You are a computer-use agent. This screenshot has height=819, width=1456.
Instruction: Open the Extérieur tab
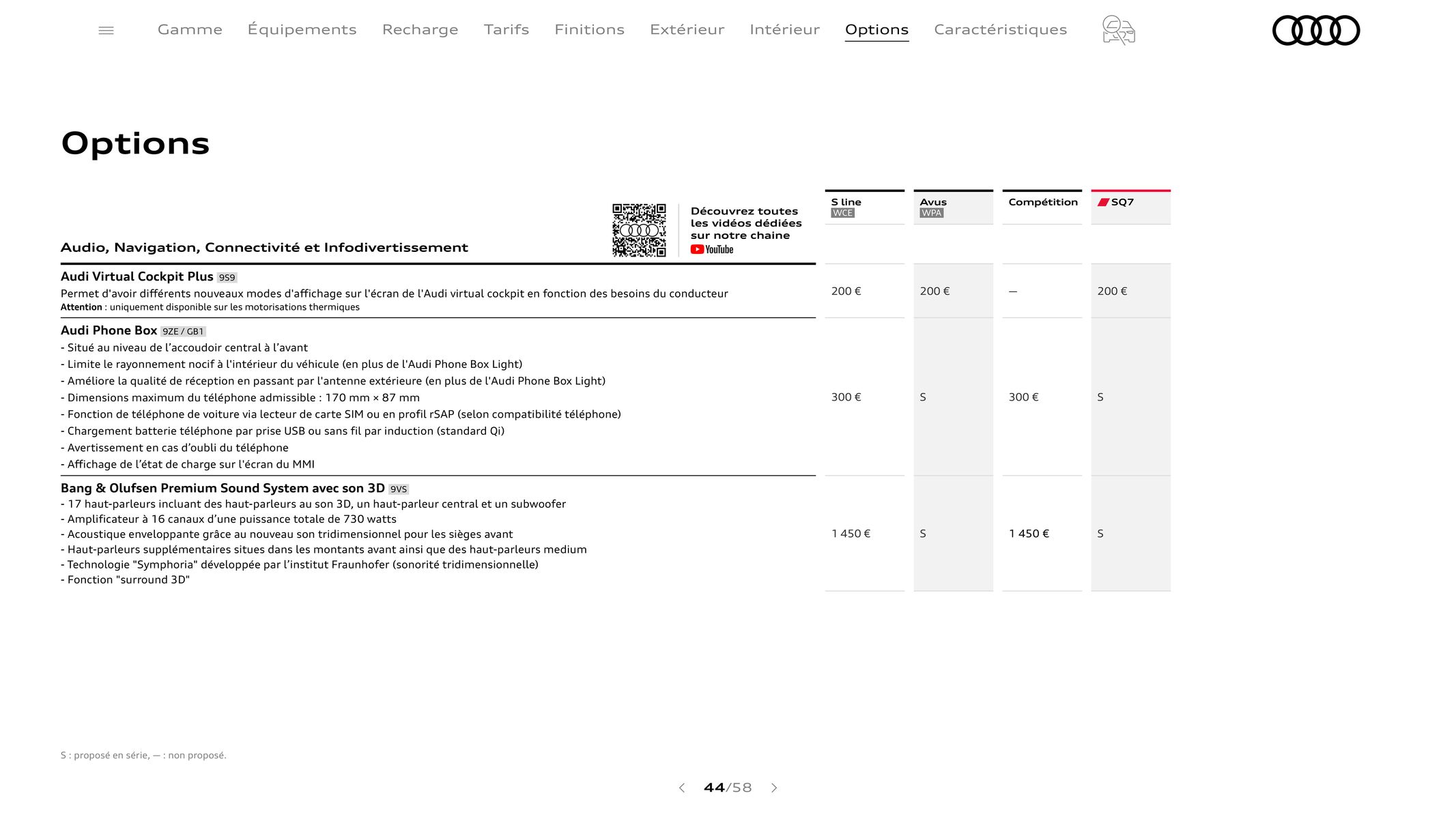click(687, 29)
